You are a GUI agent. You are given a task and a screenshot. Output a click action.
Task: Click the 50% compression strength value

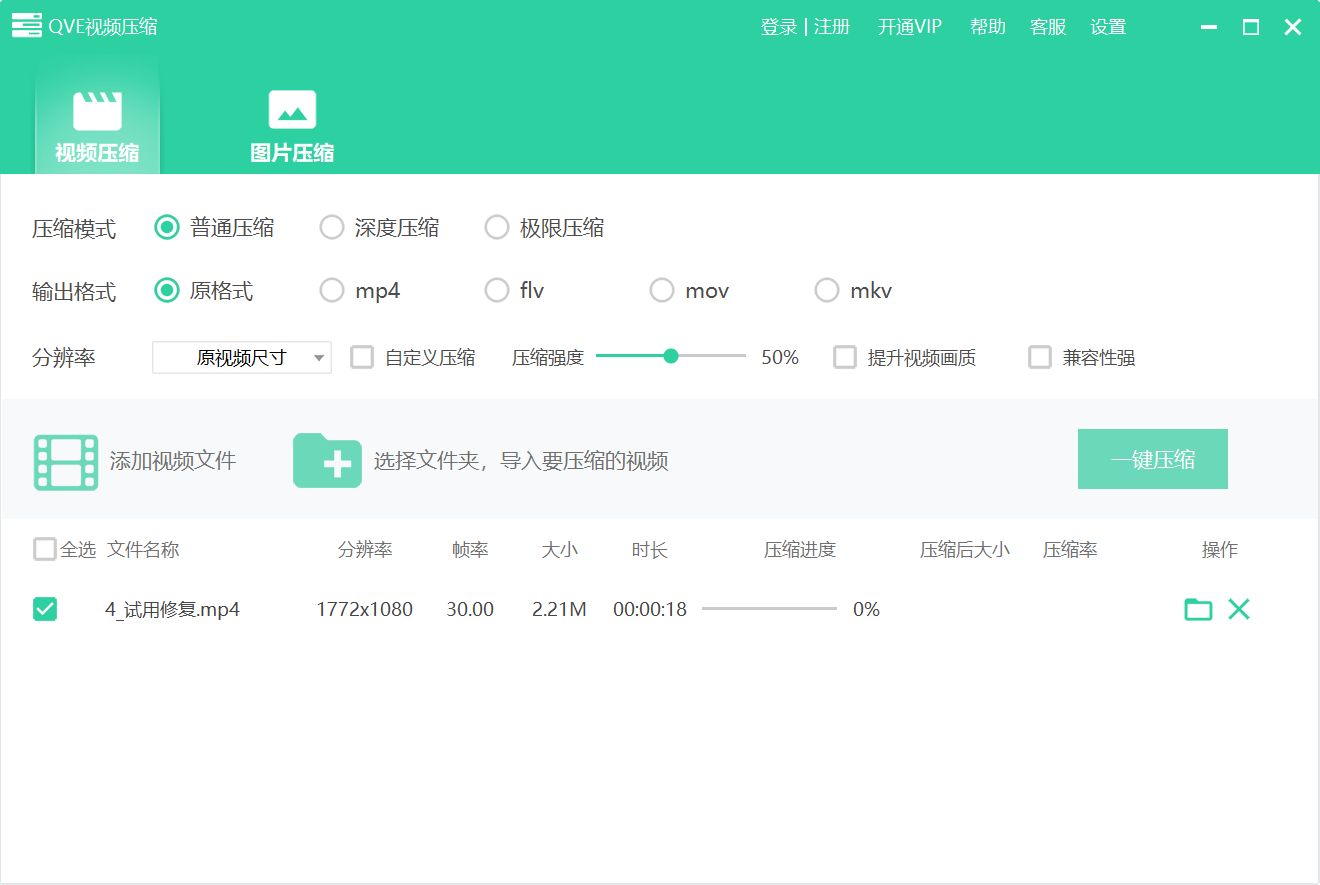point(780,357)
